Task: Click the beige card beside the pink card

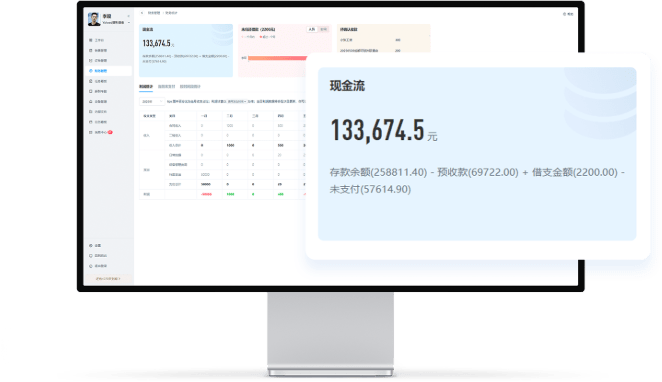Action: click(x=383, y=39)
